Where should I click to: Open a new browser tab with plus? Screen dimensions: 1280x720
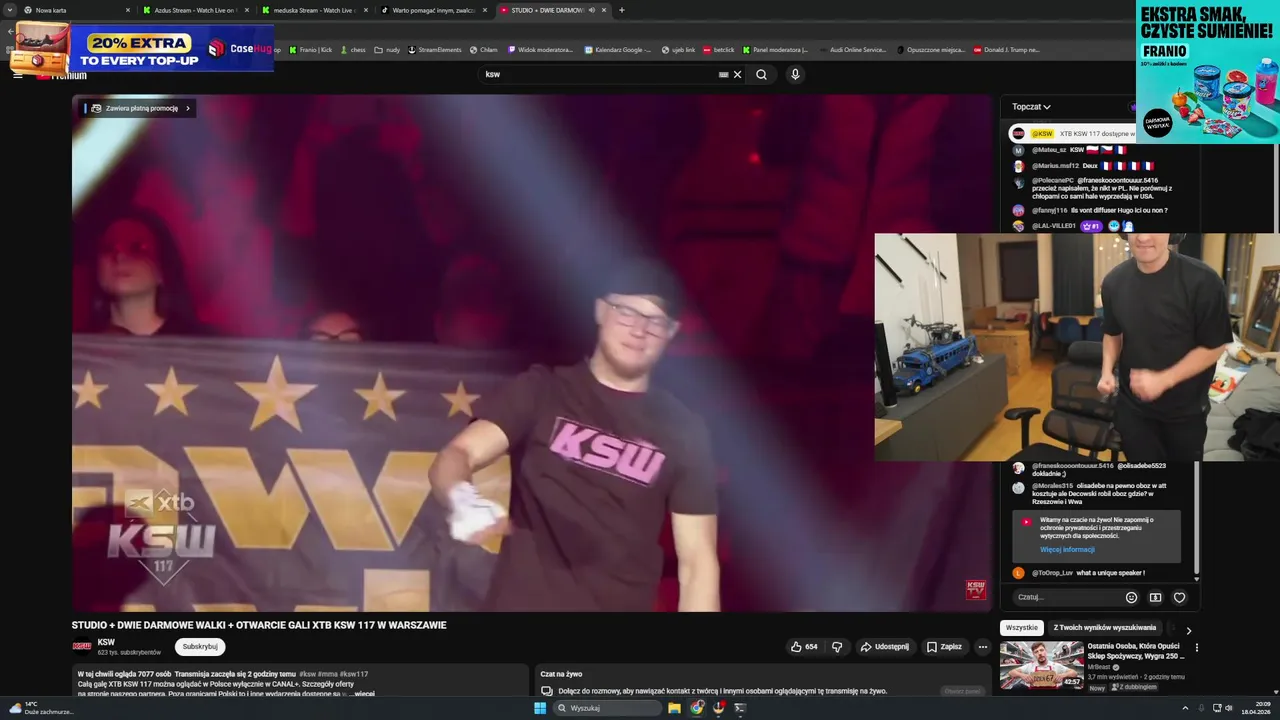622,10
